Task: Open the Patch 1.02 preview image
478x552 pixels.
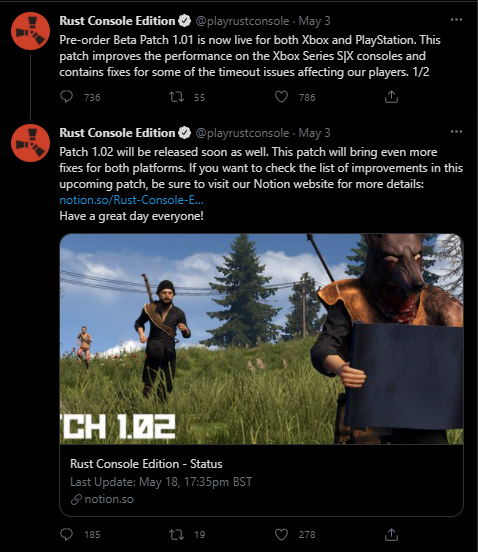Action: click(x=262, y=339)
